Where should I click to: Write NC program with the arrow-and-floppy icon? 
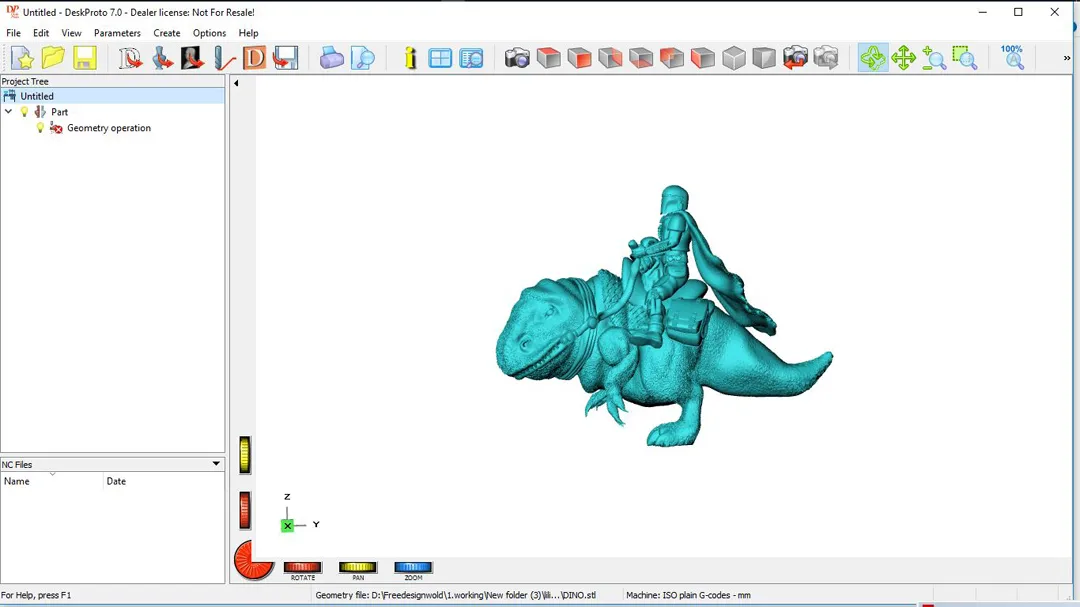tap(285, 58)
